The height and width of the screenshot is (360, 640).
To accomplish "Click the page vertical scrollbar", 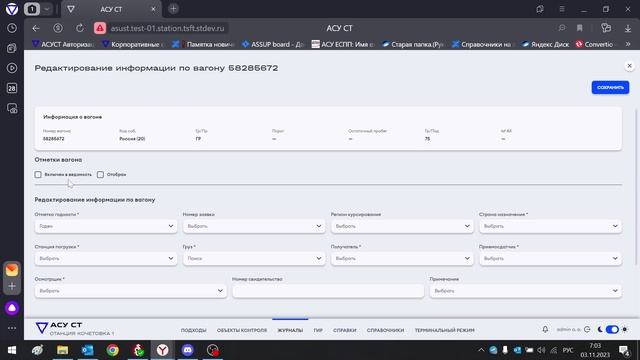I will click(x=636, y=187).
